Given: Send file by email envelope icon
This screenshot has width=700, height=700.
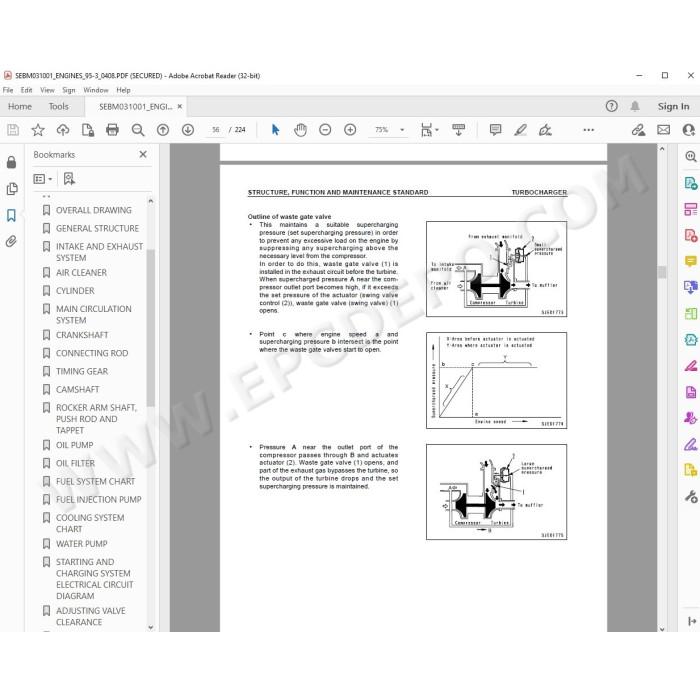Looking at the screenshot, I should (663, 130).
